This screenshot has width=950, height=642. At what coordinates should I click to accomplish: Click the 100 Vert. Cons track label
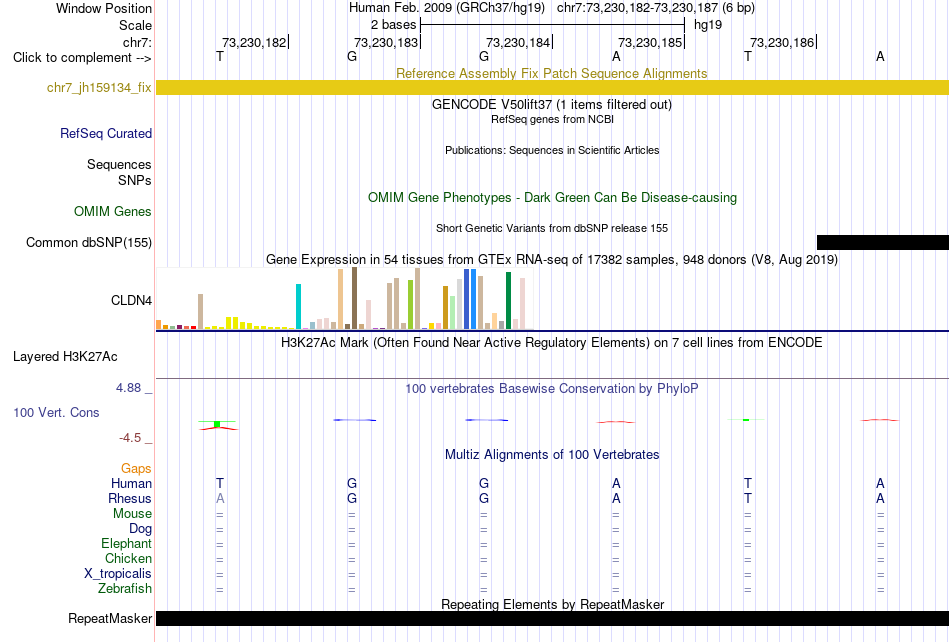pos(56,412)
